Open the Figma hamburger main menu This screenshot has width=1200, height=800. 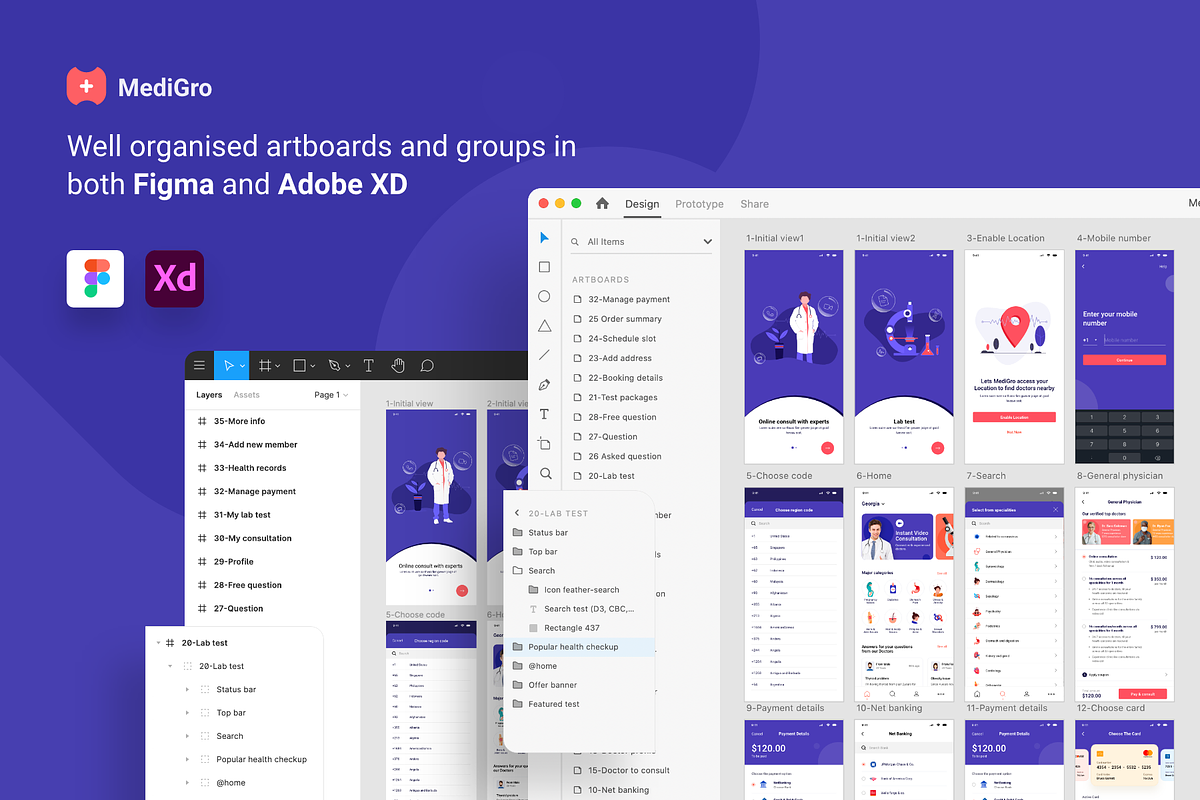pyautogui.click(x=199, y=366)
